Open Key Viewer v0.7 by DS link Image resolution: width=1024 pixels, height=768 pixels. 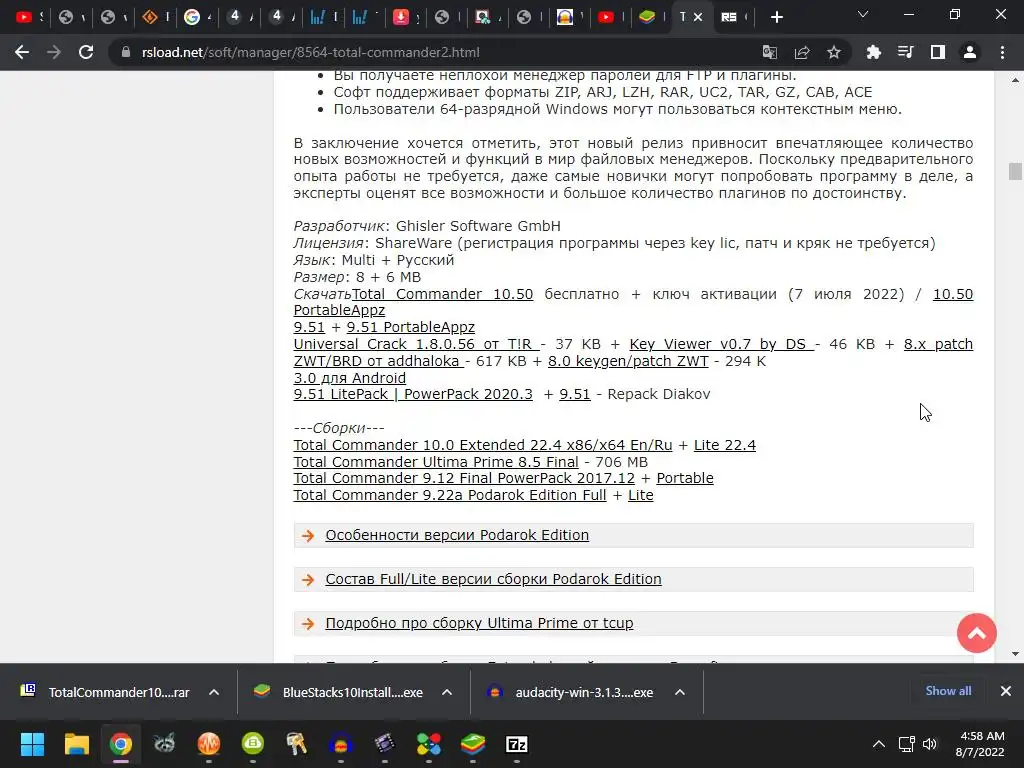point(721,344)
